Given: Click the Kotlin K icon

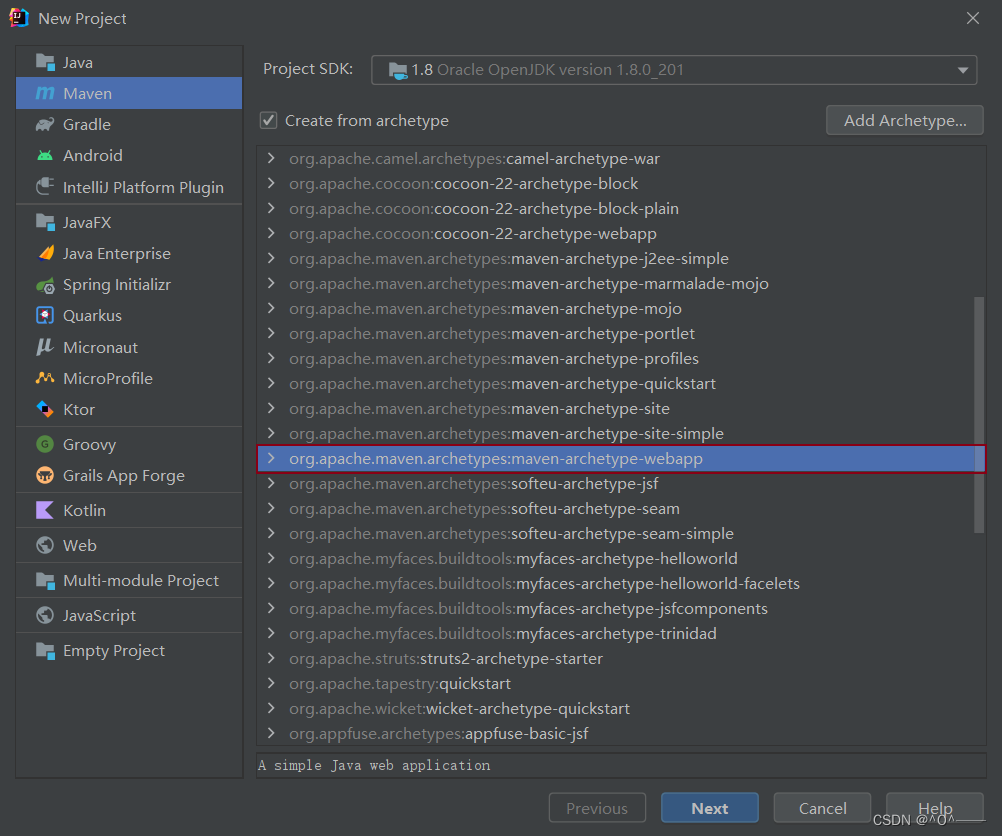Looking at the screenshot, I should point(45,510).
